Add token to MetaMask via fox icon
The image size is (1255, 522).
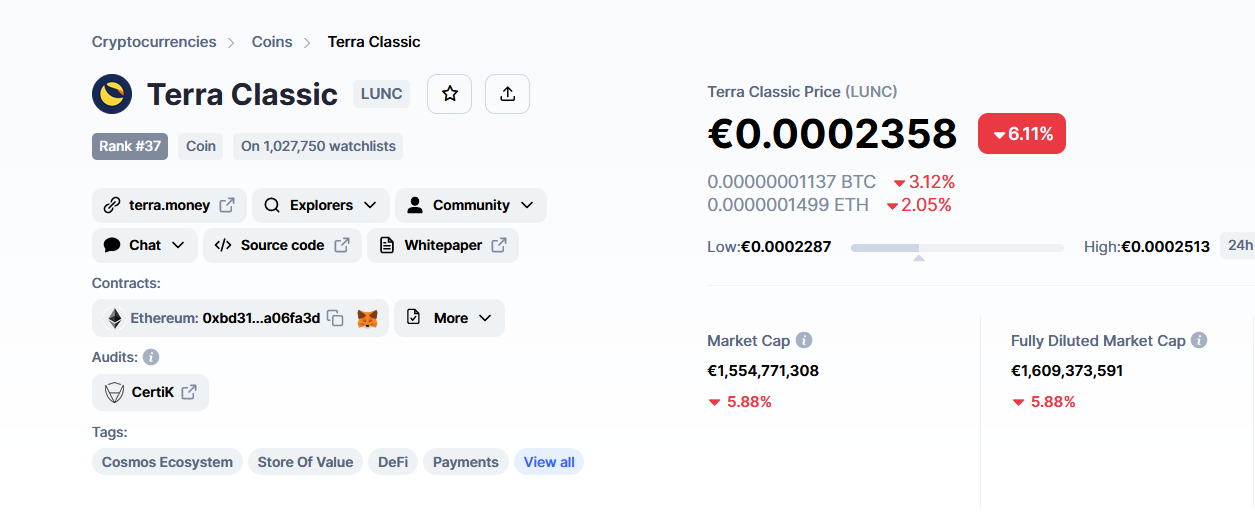[367, 318]
